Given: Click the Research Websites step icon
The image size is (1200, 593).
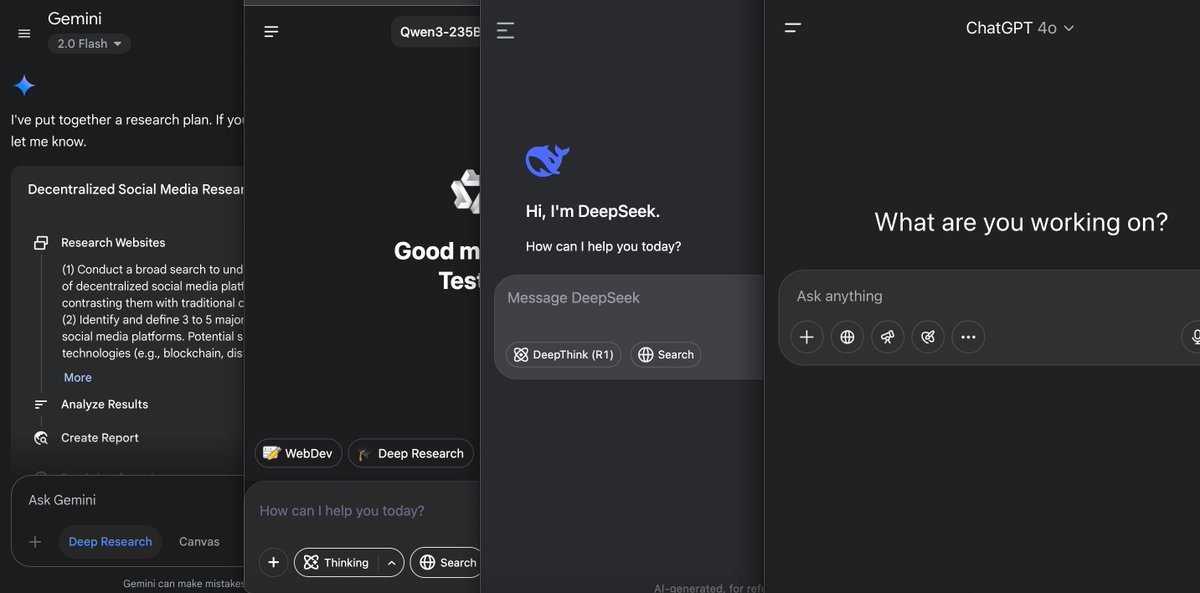Looking at the screenshot, I should pos(41,243).
